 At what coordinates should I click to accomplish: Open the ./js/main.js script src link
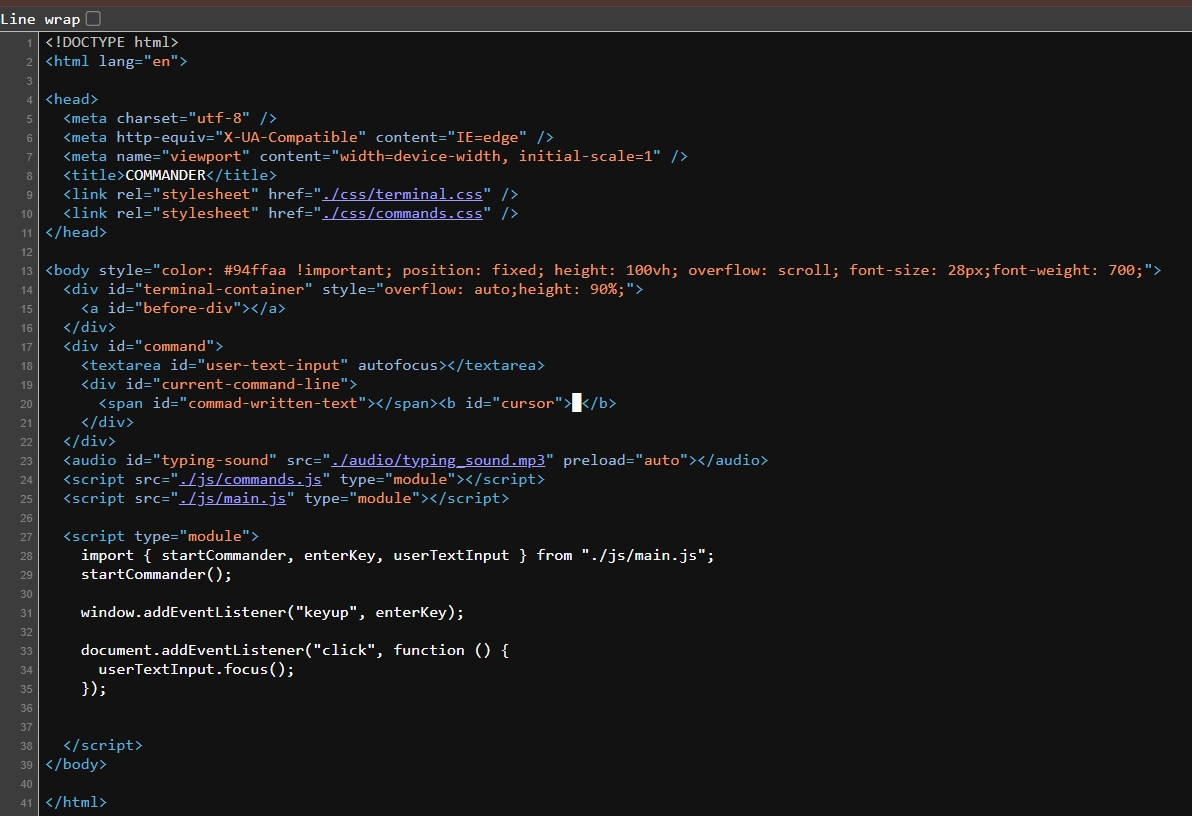click(x=233, y=498)
